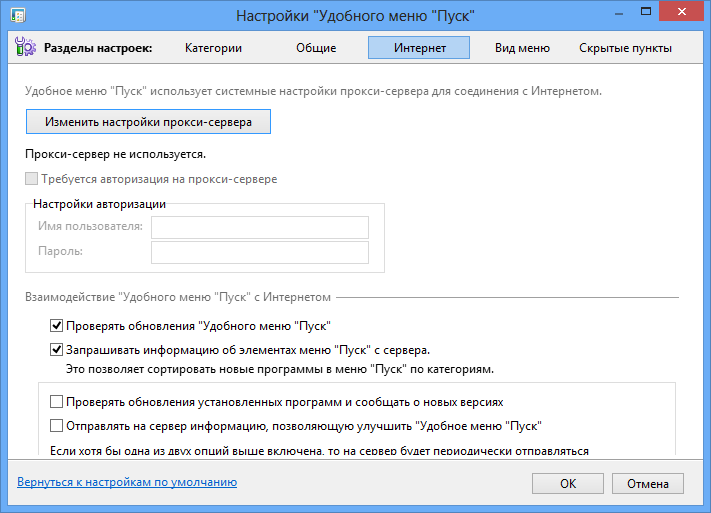The width and height of the screenshot is (711, 513).
Task: Open the Скрытые пункты tab
Action: click(x=625, y=47)
